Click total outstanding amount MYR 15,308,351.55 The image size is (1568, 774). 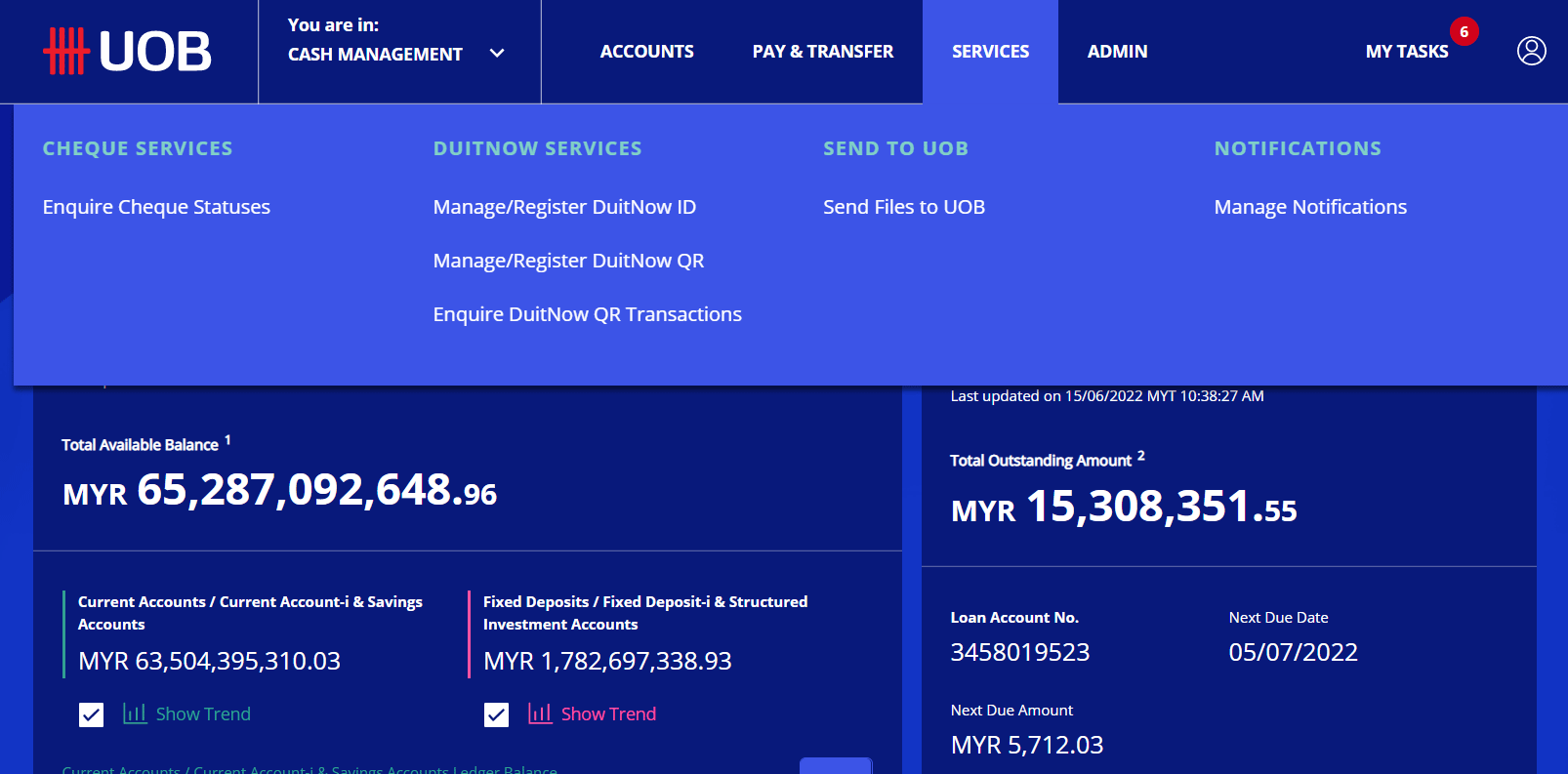coord(1124,507)
